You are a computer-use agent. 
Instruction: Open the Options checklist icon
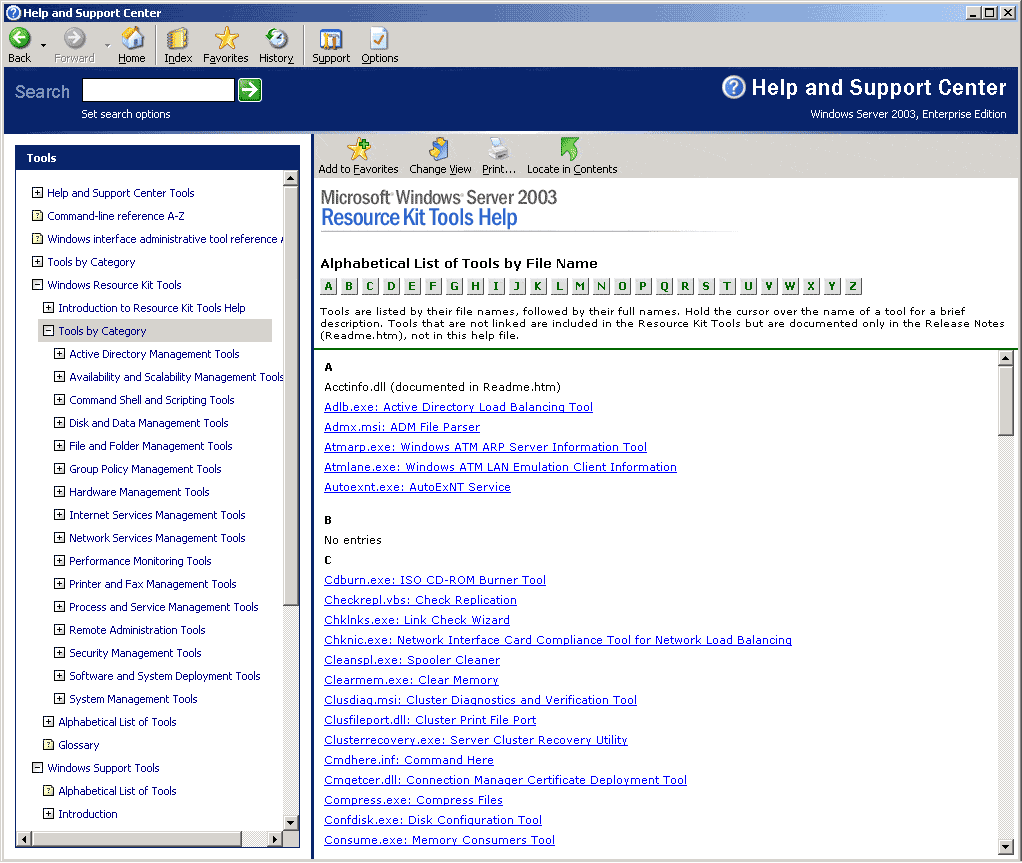click(379, 38)
